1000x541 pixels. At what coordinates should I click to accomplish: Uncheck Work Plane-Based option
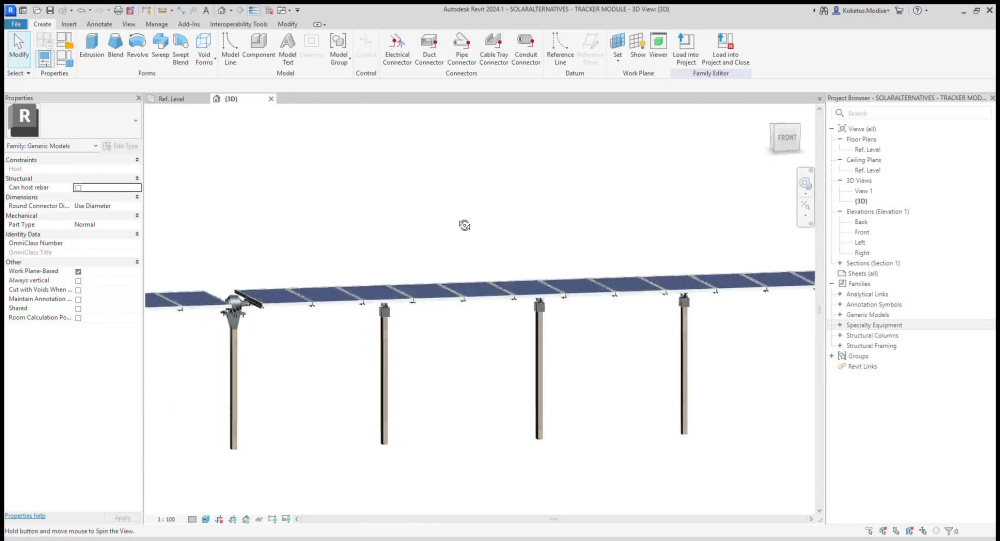[x=78, y=271]
